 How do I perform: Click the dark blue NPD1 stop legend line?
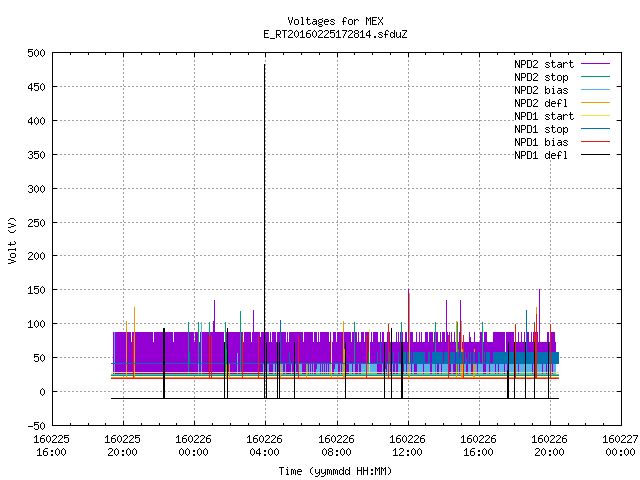596,129
